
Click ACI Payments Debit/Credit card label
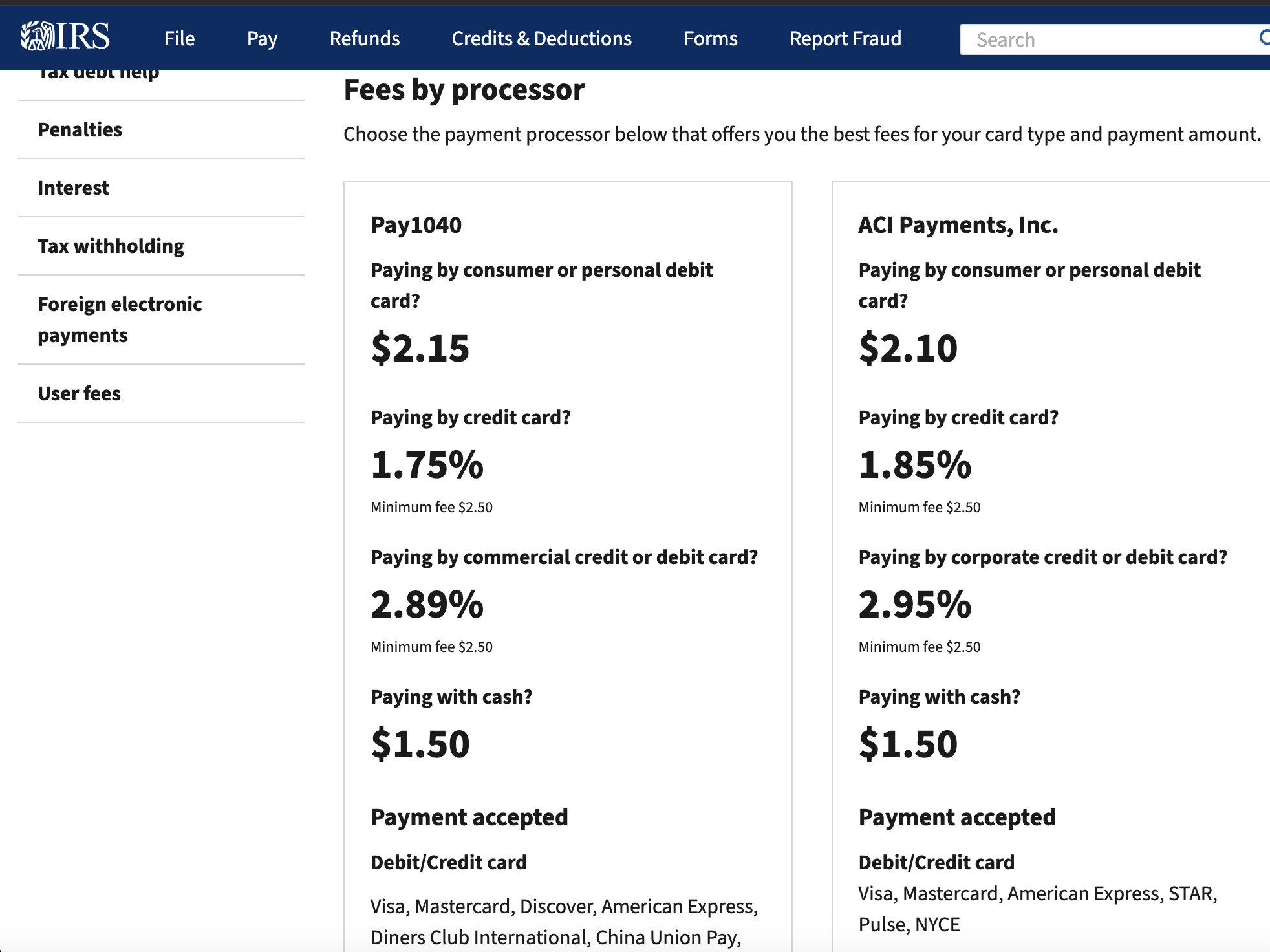(936, 862)
